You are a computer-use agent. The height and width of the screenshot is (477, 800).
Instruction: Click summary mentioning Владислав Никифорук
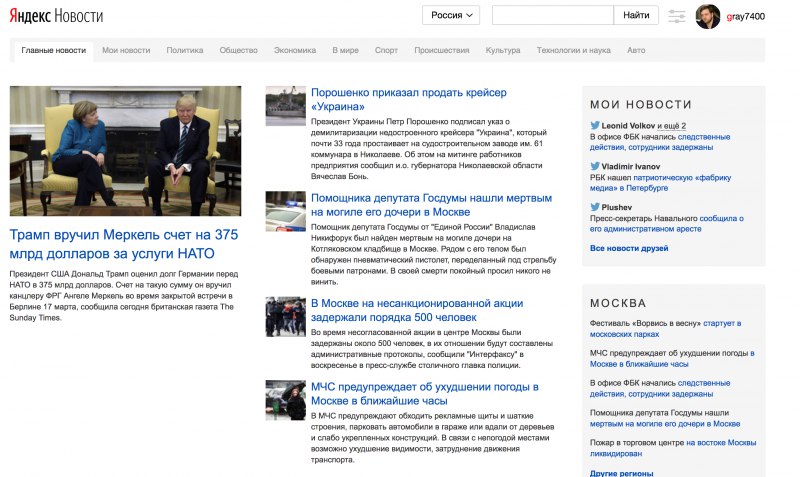(x=433, y=254)
